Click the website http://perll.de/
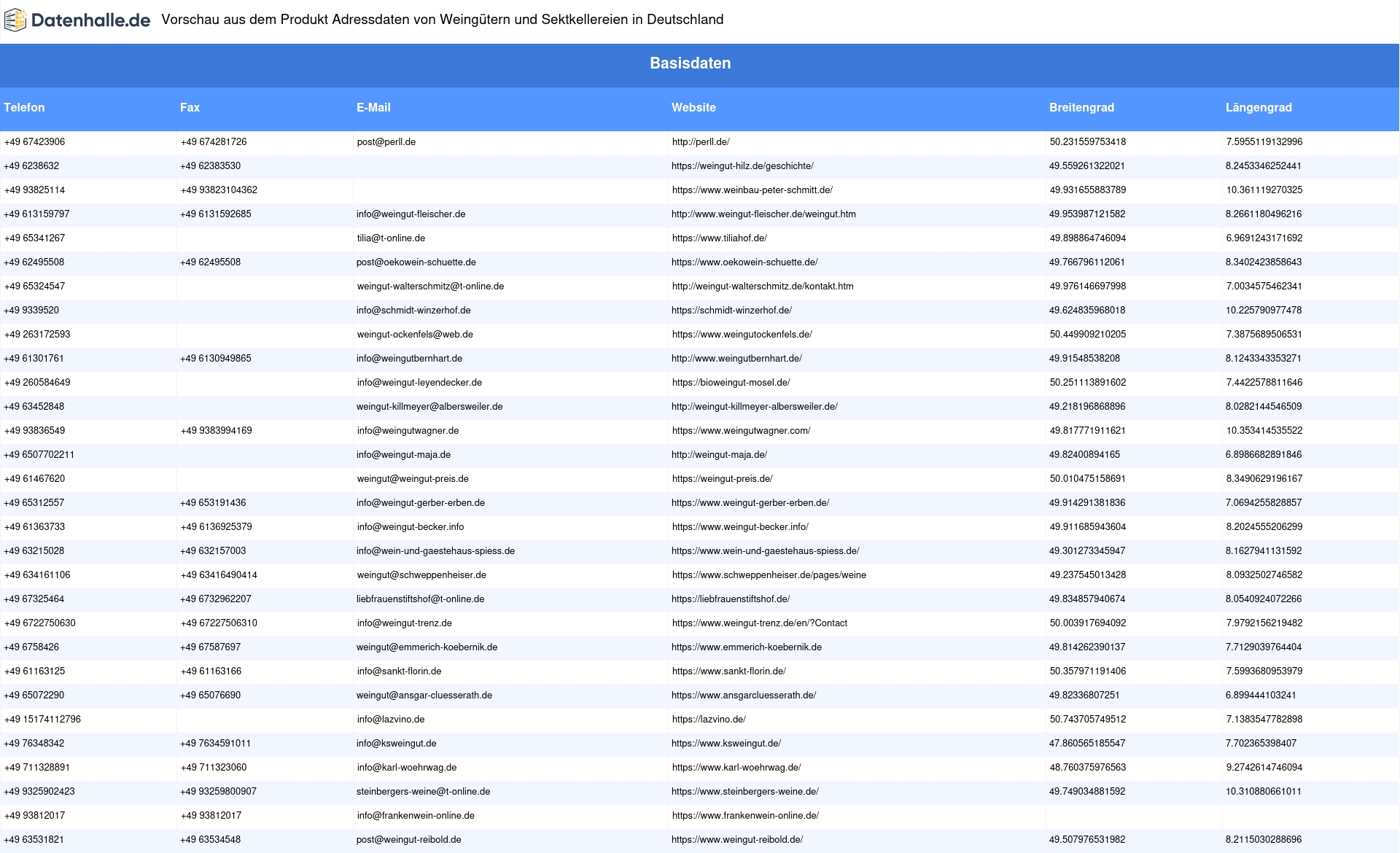 pyautogui.click(x=701, y=142)
